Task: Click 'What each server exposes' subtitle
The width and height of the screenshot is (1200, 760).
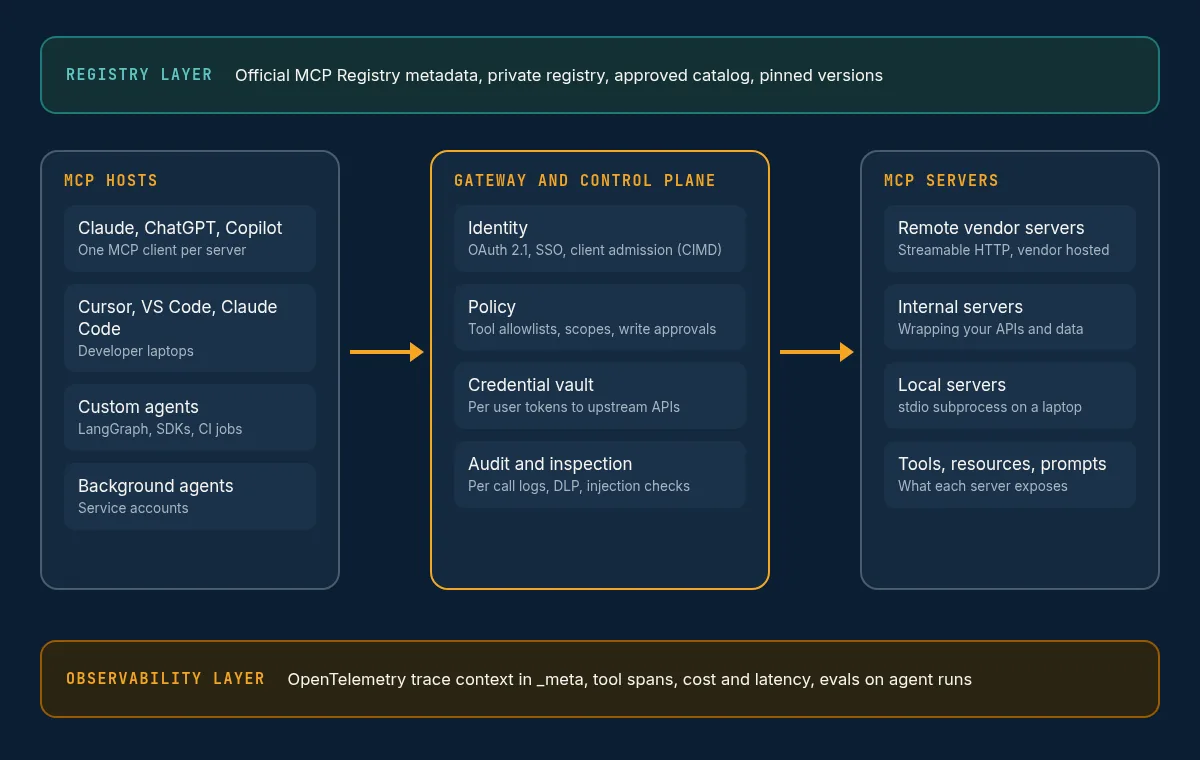Action: coord(983,486)
